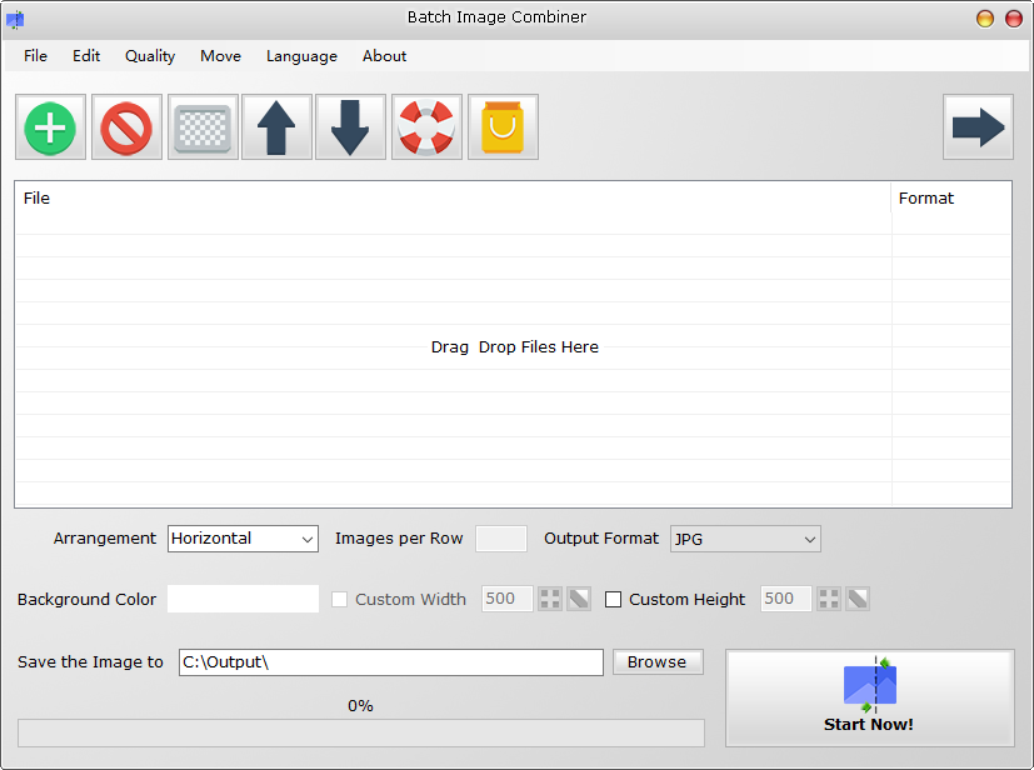Open help via the lifebuoy icon
1034x770 pixels.
tap(427, 128)
